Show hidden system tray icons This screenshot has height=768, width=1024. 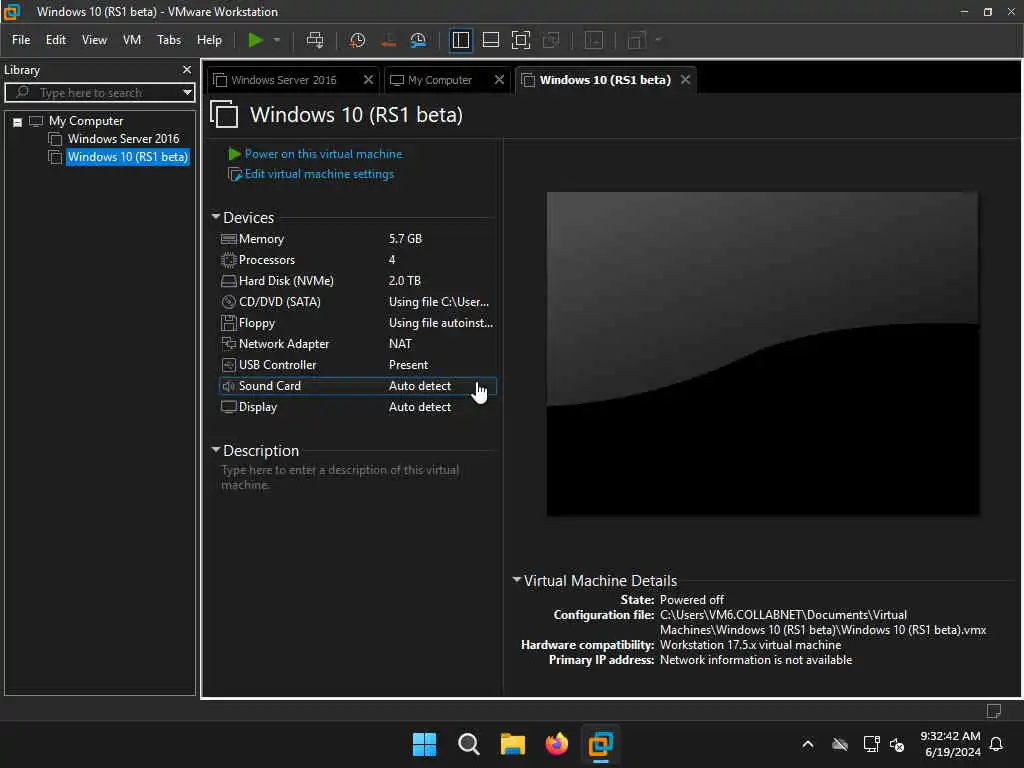click(x=808, y=744)
